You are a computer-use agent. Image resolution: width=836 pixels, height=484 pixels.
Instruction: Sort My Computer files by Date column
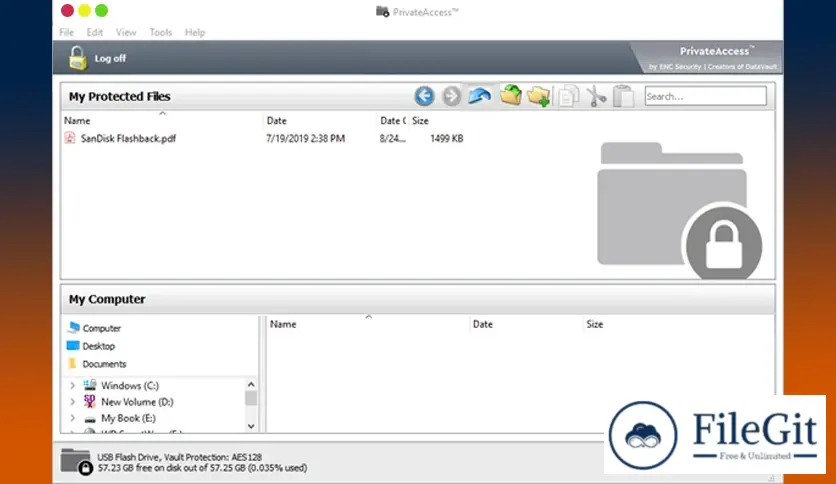(x=483, y=325)
